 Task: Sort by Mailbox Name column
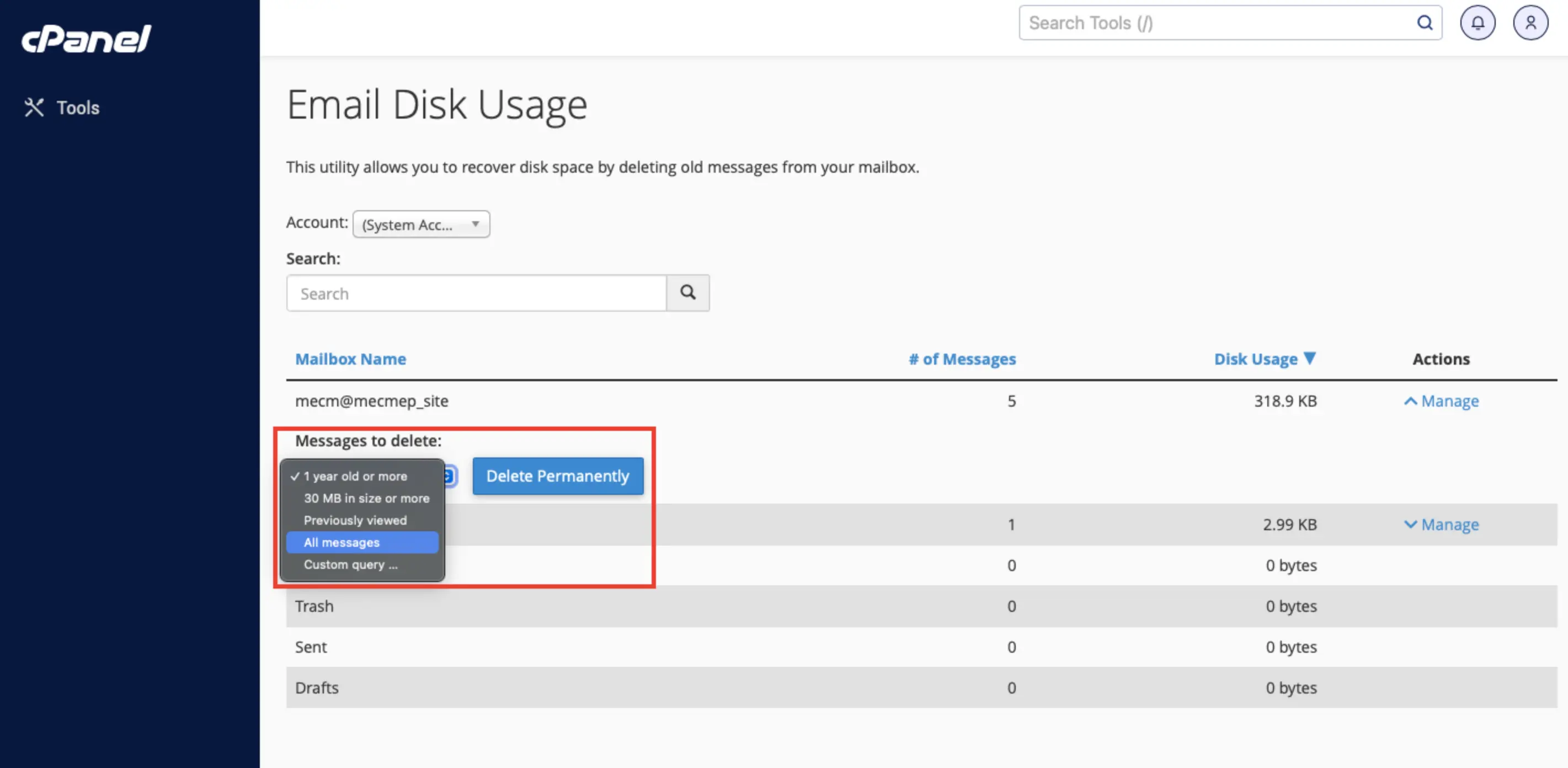click(x=350, y=359)
